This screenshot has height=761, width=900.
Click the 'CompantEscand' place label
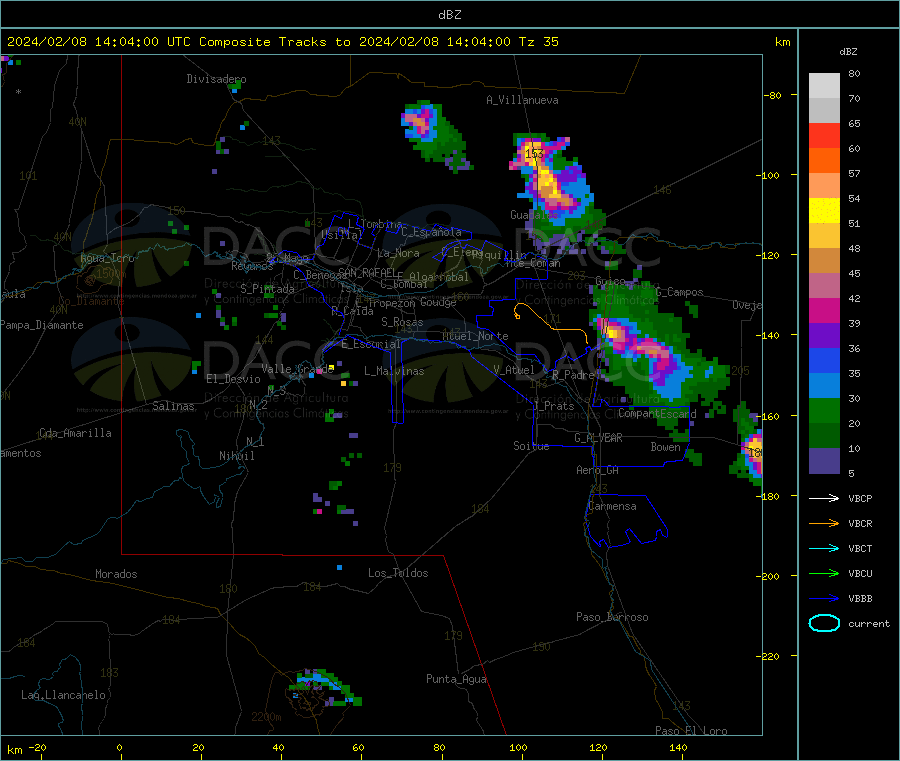coord(657,413)
